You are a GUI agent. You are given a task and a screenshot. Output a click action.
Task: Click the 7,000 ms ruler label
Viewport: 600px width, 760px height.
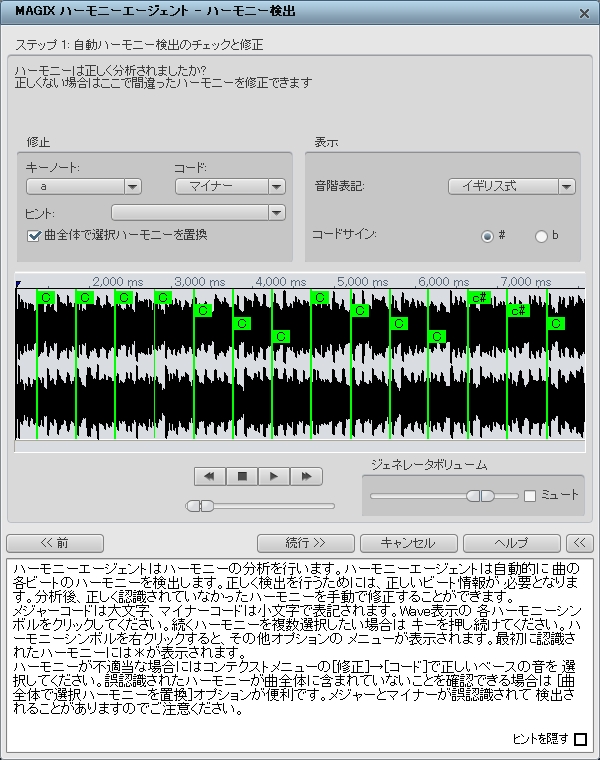pos(526,282)
